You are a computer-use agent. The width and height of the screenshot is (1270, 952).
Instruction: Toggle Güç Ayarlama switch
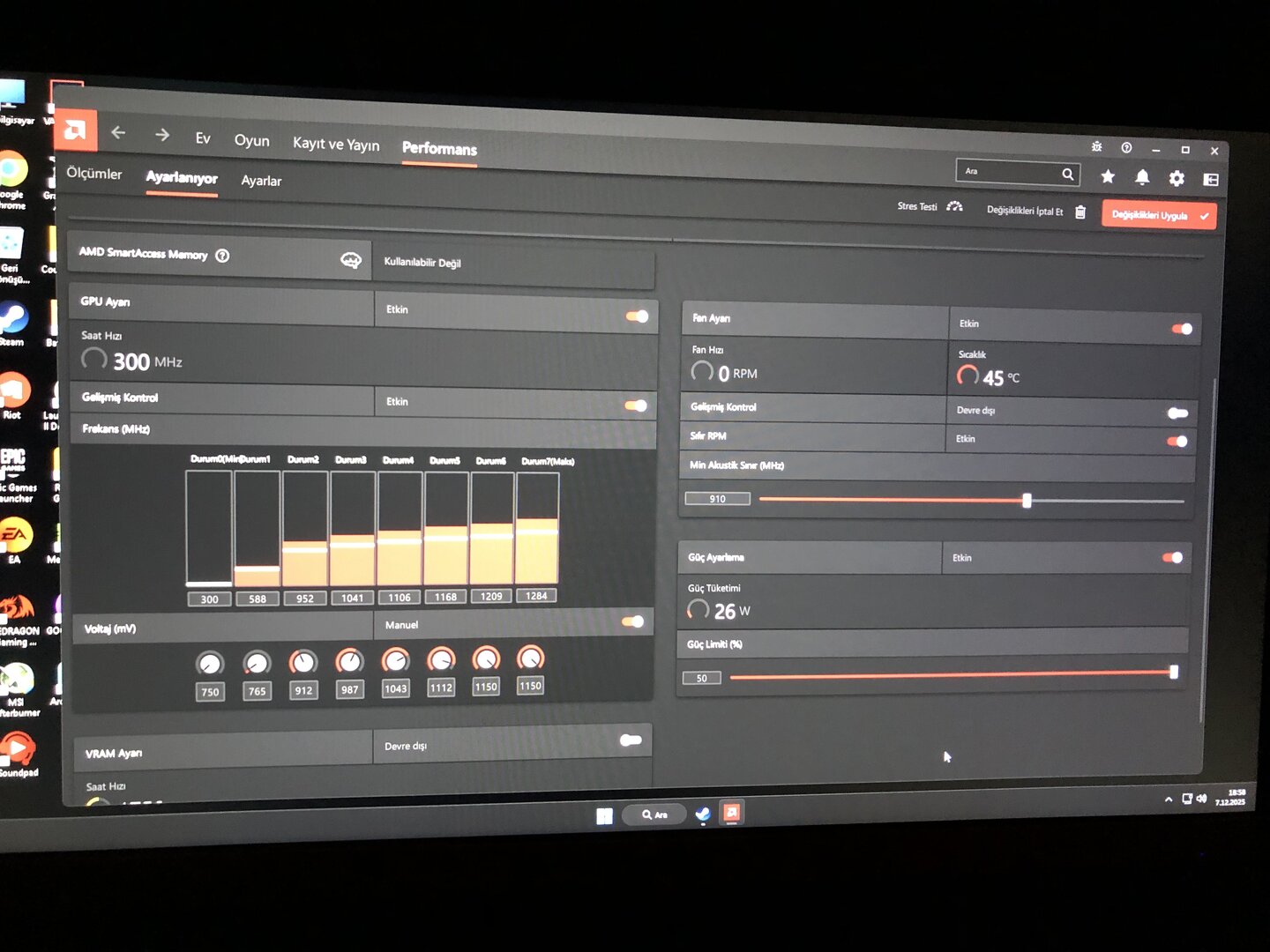tap(1173, 557)
